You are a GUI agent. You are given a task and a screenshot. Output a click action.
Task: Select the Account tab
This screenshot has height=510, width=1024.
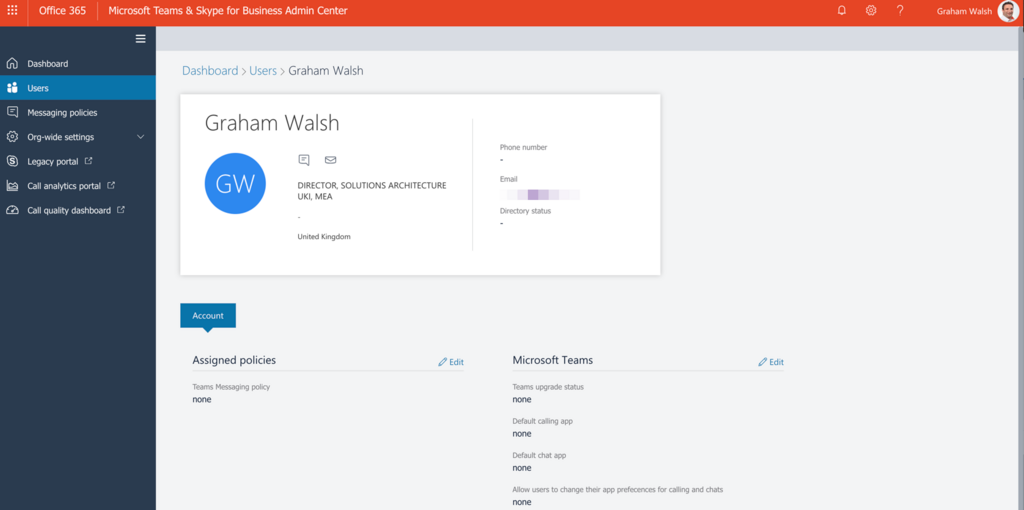pos(208,315)
